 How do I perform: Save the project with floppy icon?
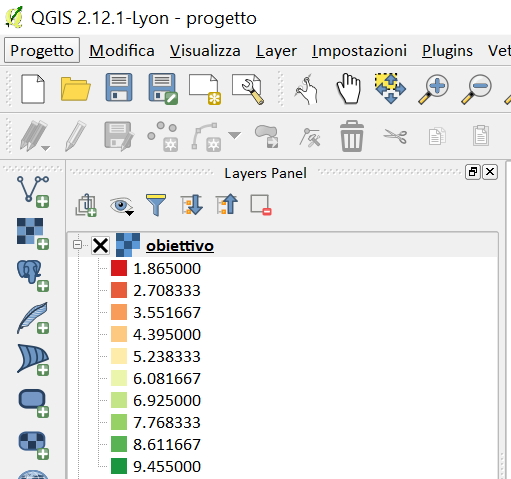119,88
